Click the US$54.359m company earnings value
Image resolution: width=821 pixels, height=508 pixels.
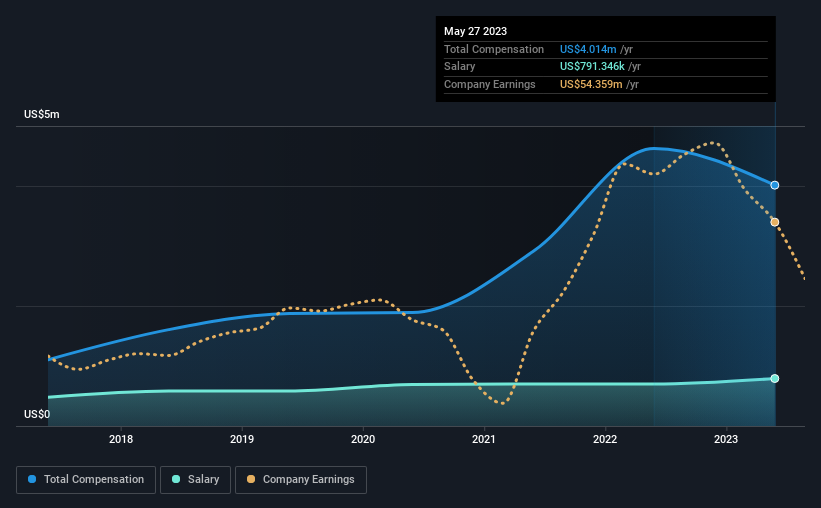point(591,84)
